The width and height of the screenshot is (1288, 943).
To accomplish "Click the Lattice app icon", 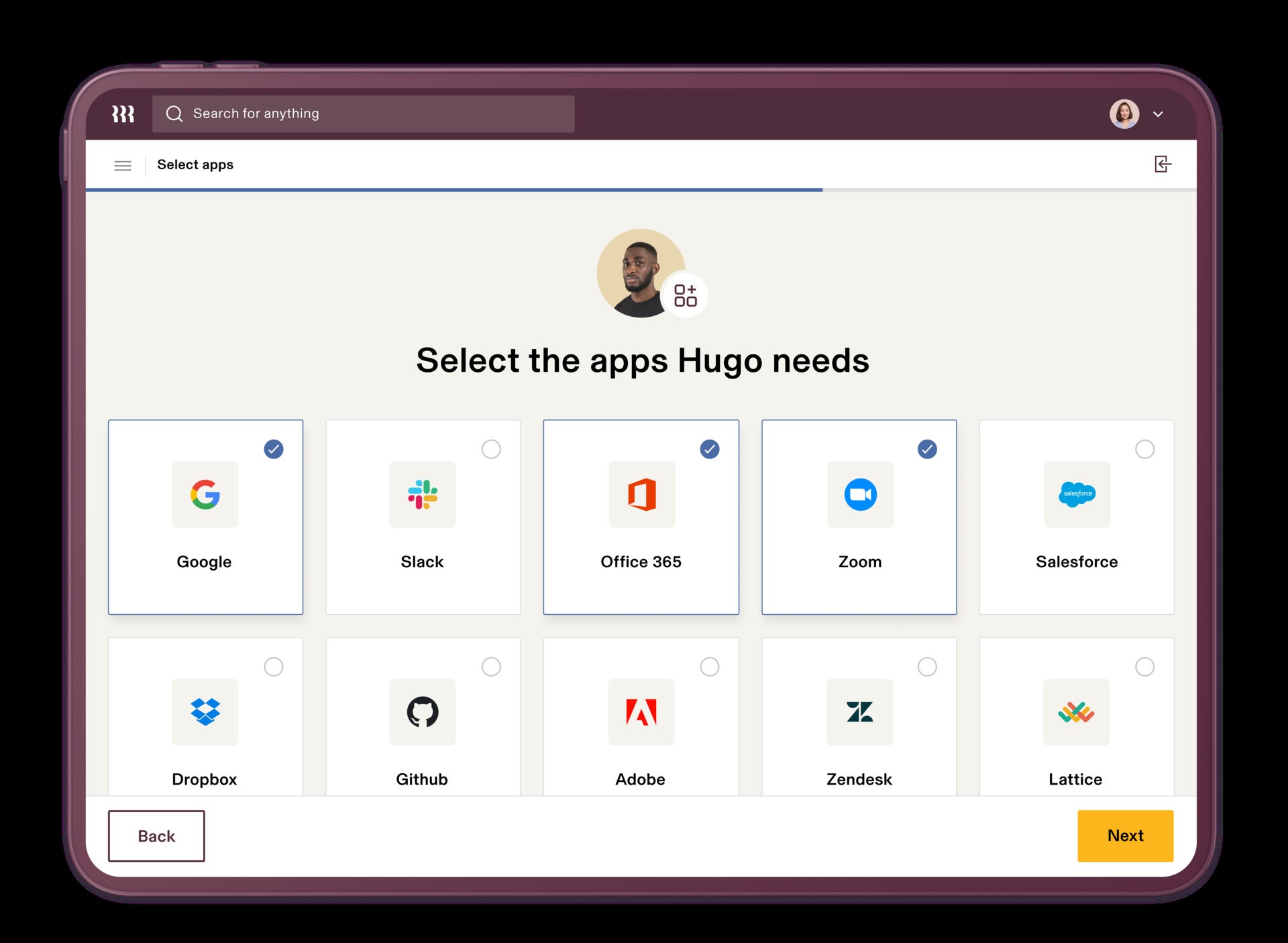I will pos(1077,713).
